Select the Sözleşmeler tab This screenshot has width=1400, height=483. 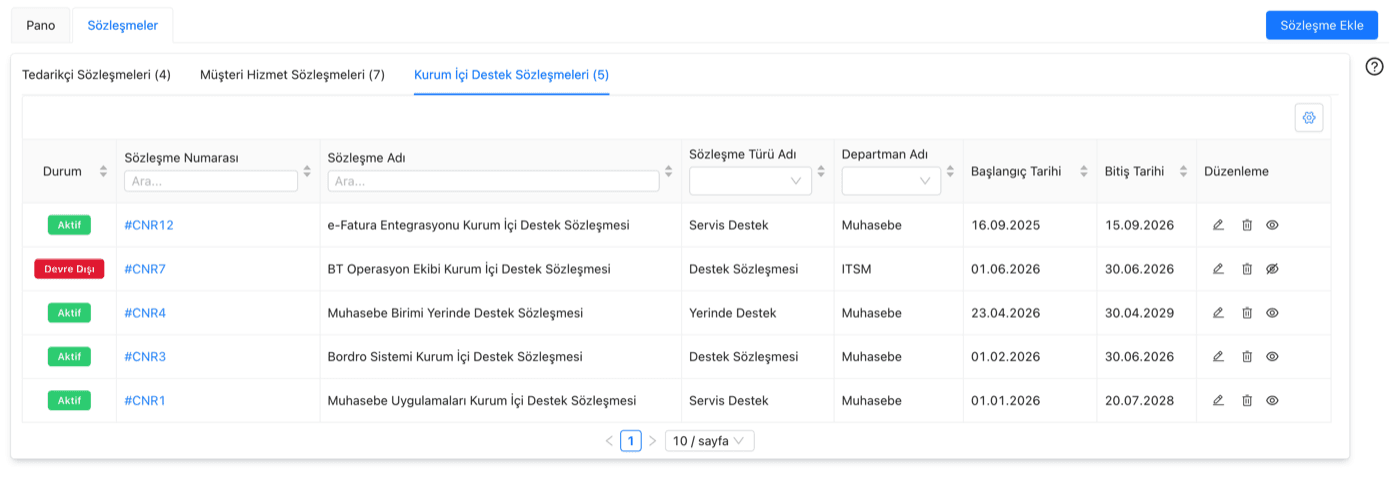coord(123,25)
